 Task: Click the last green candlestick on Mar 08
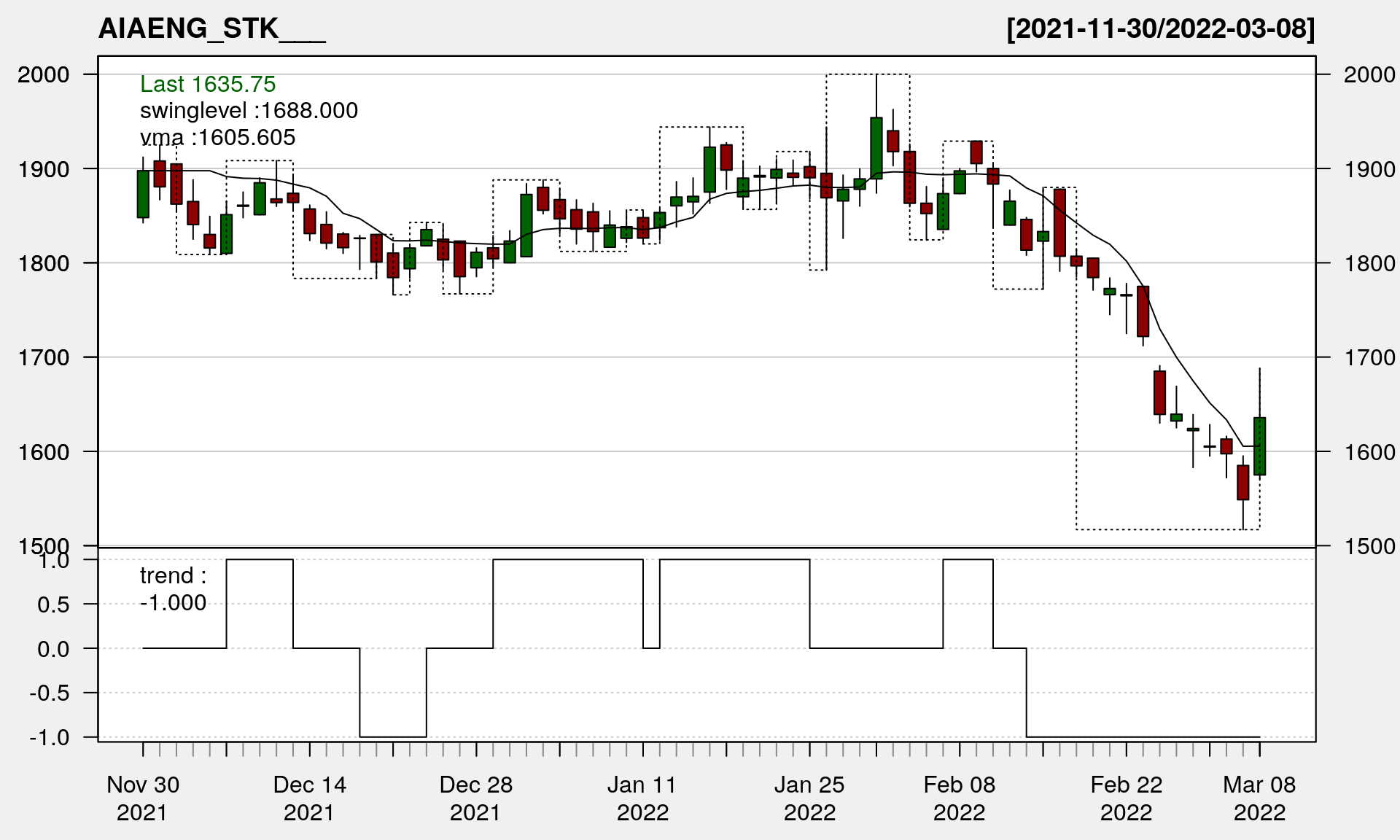click(1259, 446)
